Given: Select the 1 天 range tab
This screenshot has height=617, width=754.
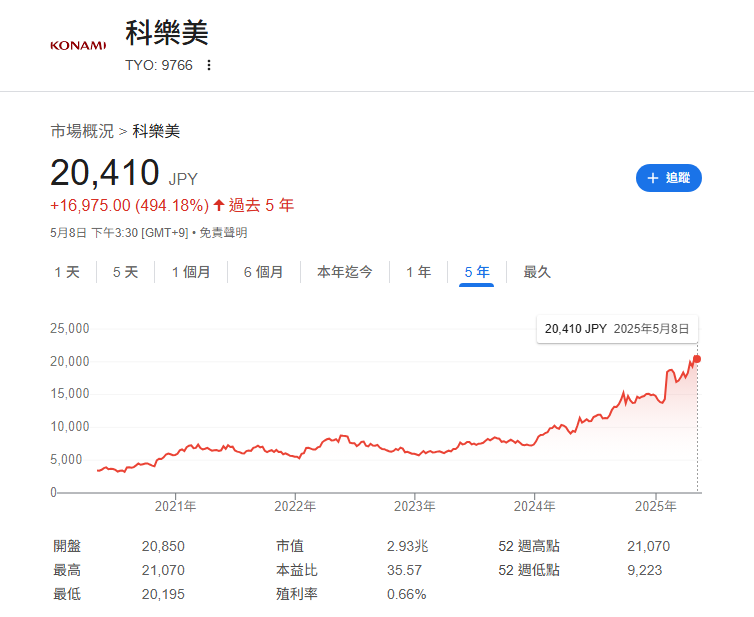Looking at the screenshot, I should (x=67, y=272).
